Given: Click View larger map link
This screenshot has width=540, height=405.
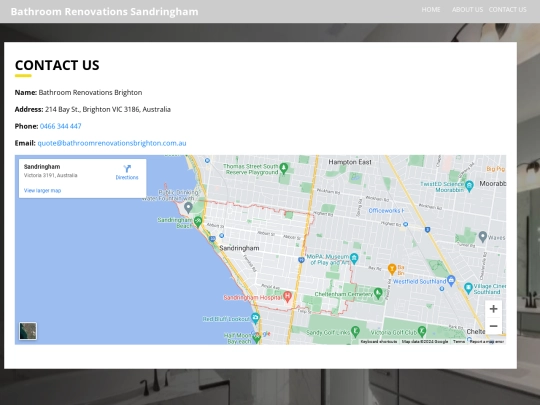Looking at the screenshot, I should click(x=42, y=190).
